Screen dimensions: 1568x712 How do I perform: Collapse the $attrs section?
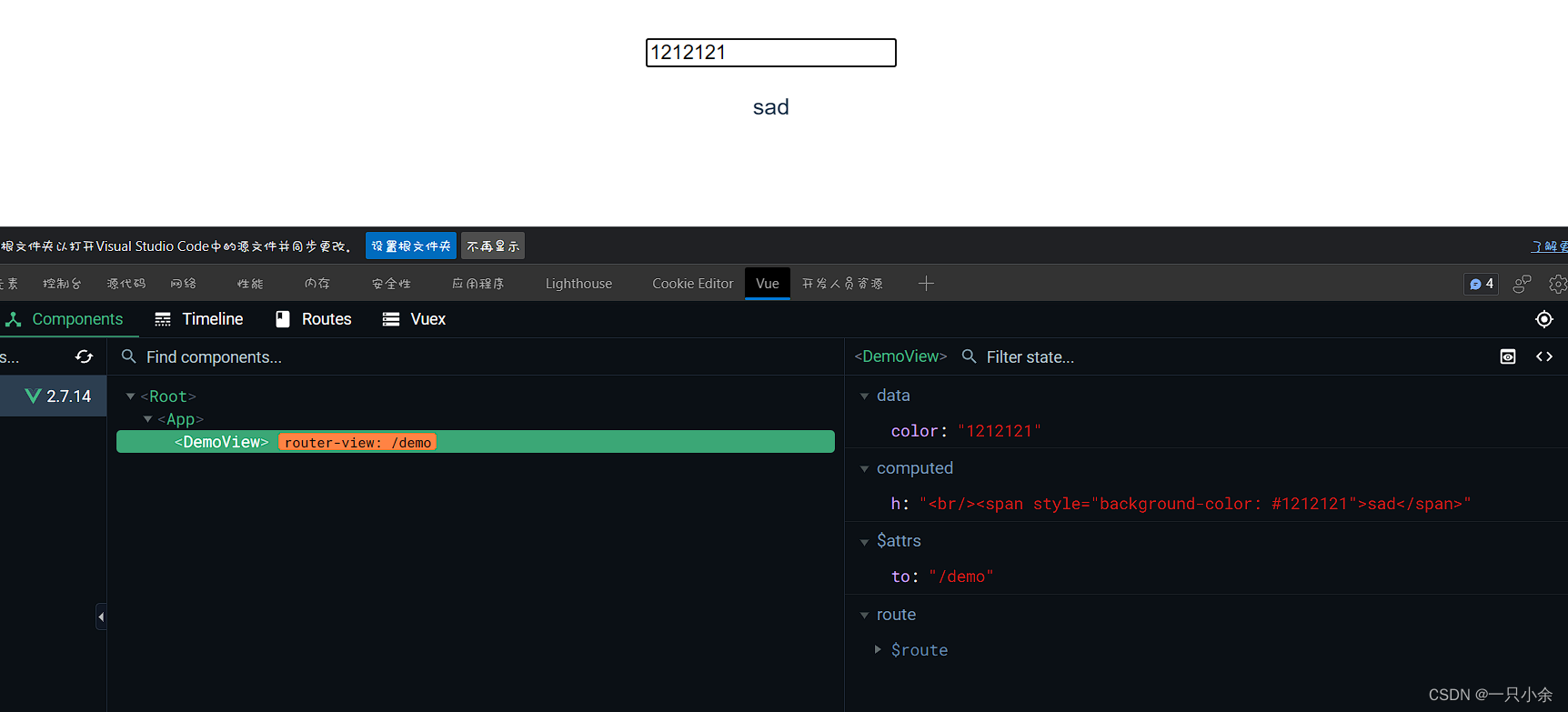(864, 542)
